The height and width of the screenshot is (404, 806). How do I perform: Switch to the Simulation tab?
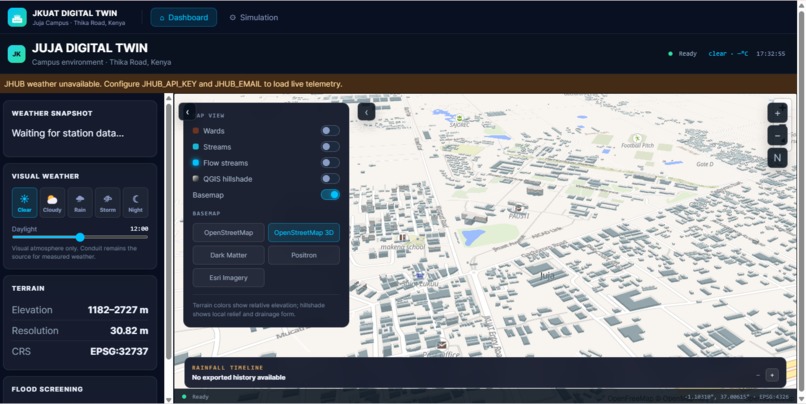point(253,17)
